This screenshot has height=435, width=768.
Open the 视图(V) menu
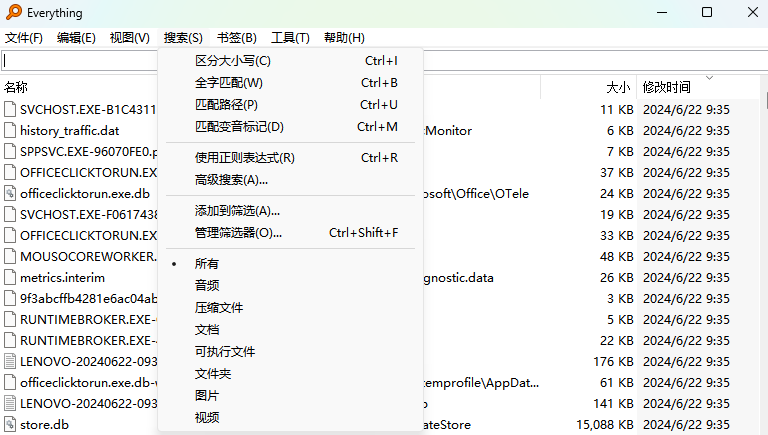point(129,38)
